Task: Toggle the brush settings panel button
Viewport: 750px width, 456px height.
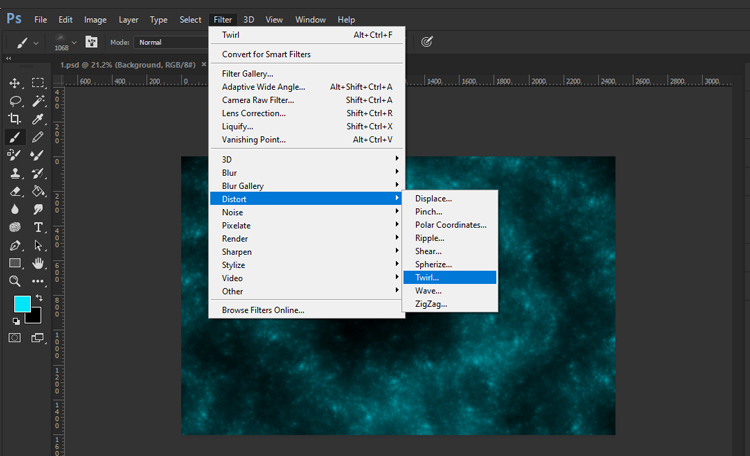Action: coord(91,42)
